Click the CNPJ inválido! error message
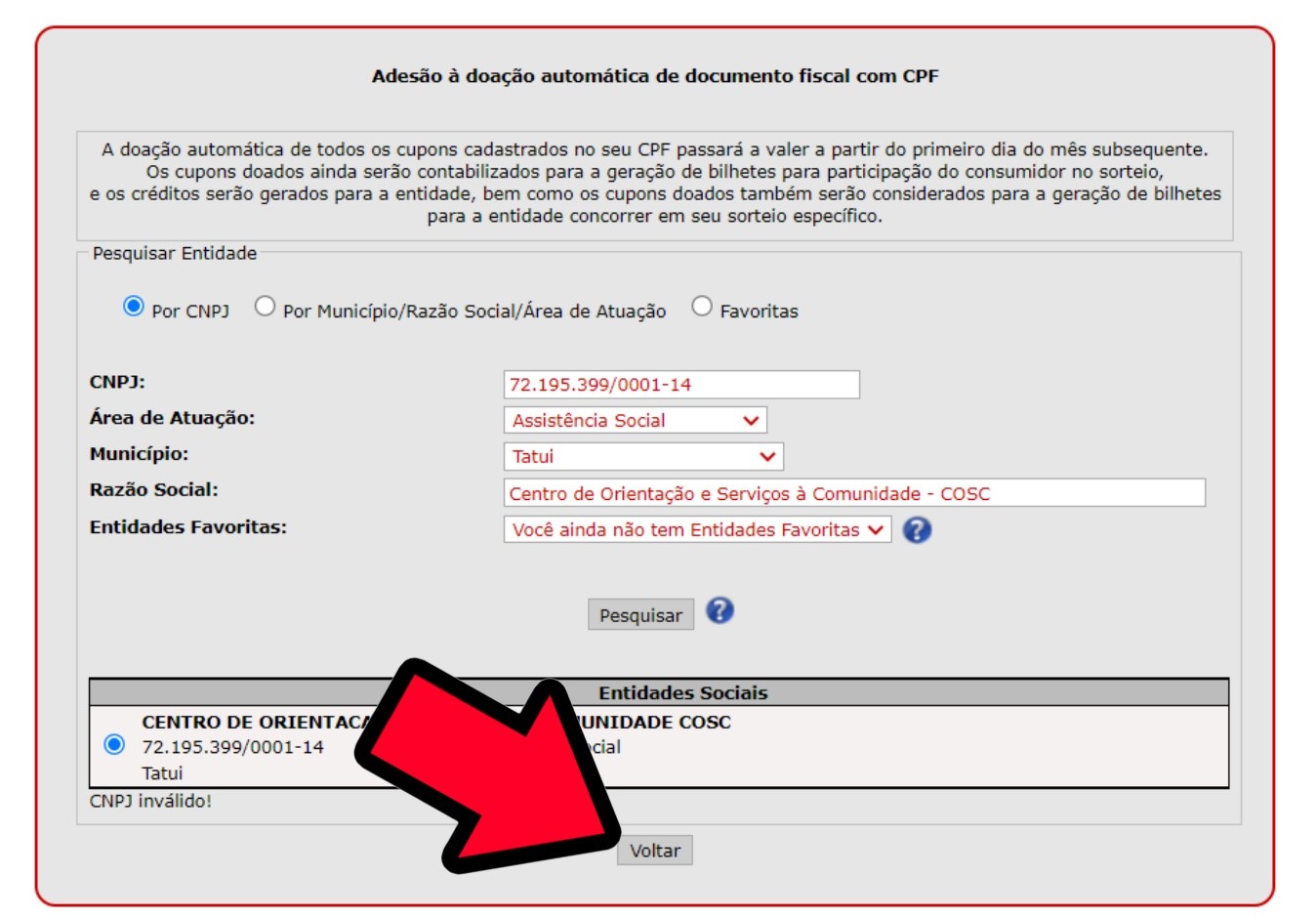The height and width of the screenshot is (916, 1316). pos(150,801)
